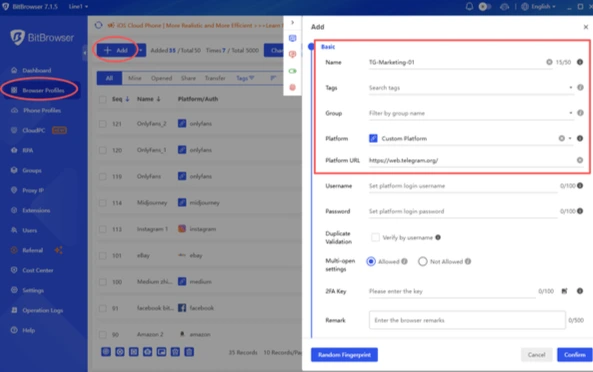The width and height of the screenshot is (593, 372).
Task: Tick the Verify by username checkbox
Action: point(375,237)
